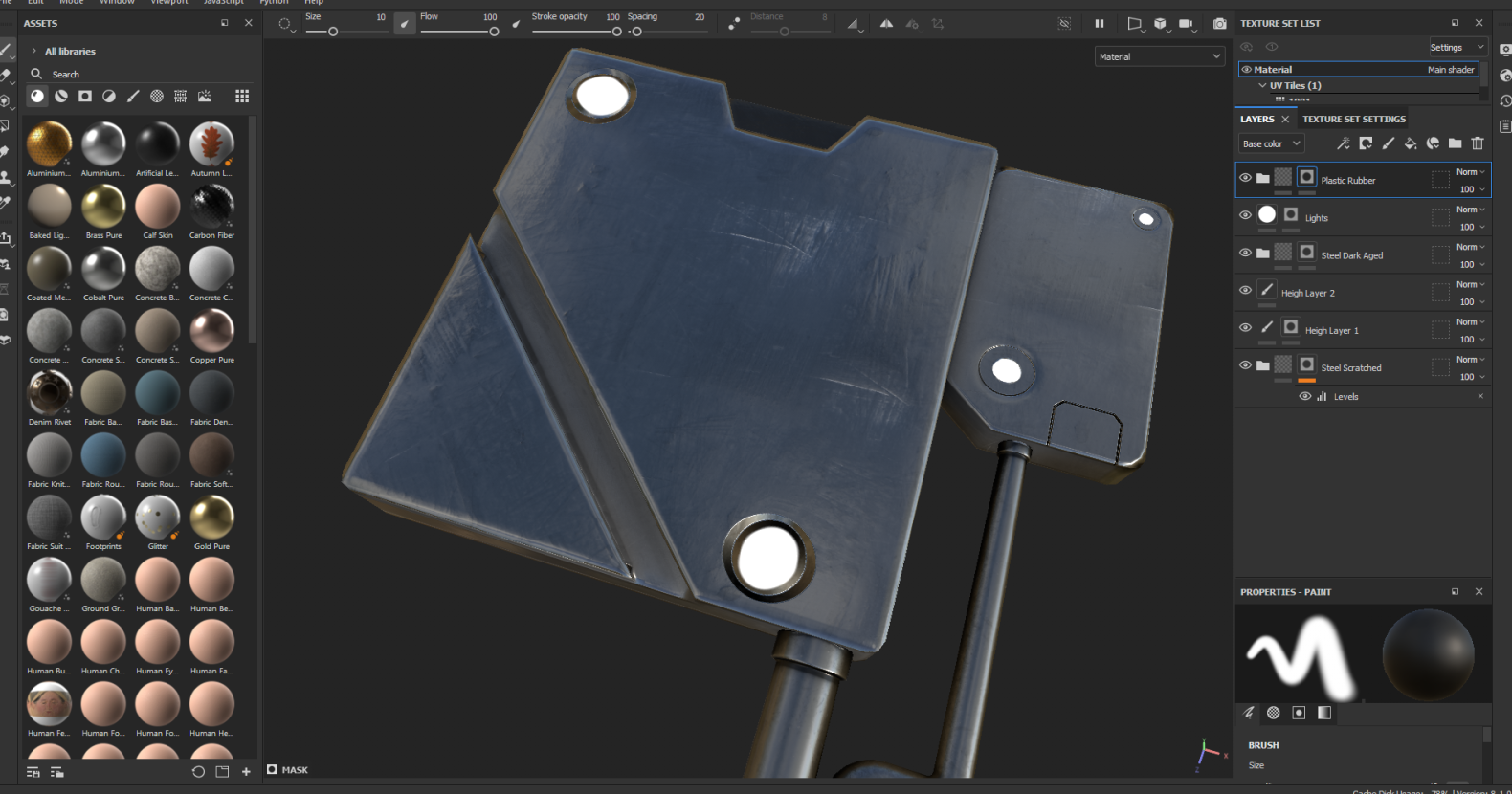Open the Mode menu
This screenshot has height=794, width=1512.
72,2
